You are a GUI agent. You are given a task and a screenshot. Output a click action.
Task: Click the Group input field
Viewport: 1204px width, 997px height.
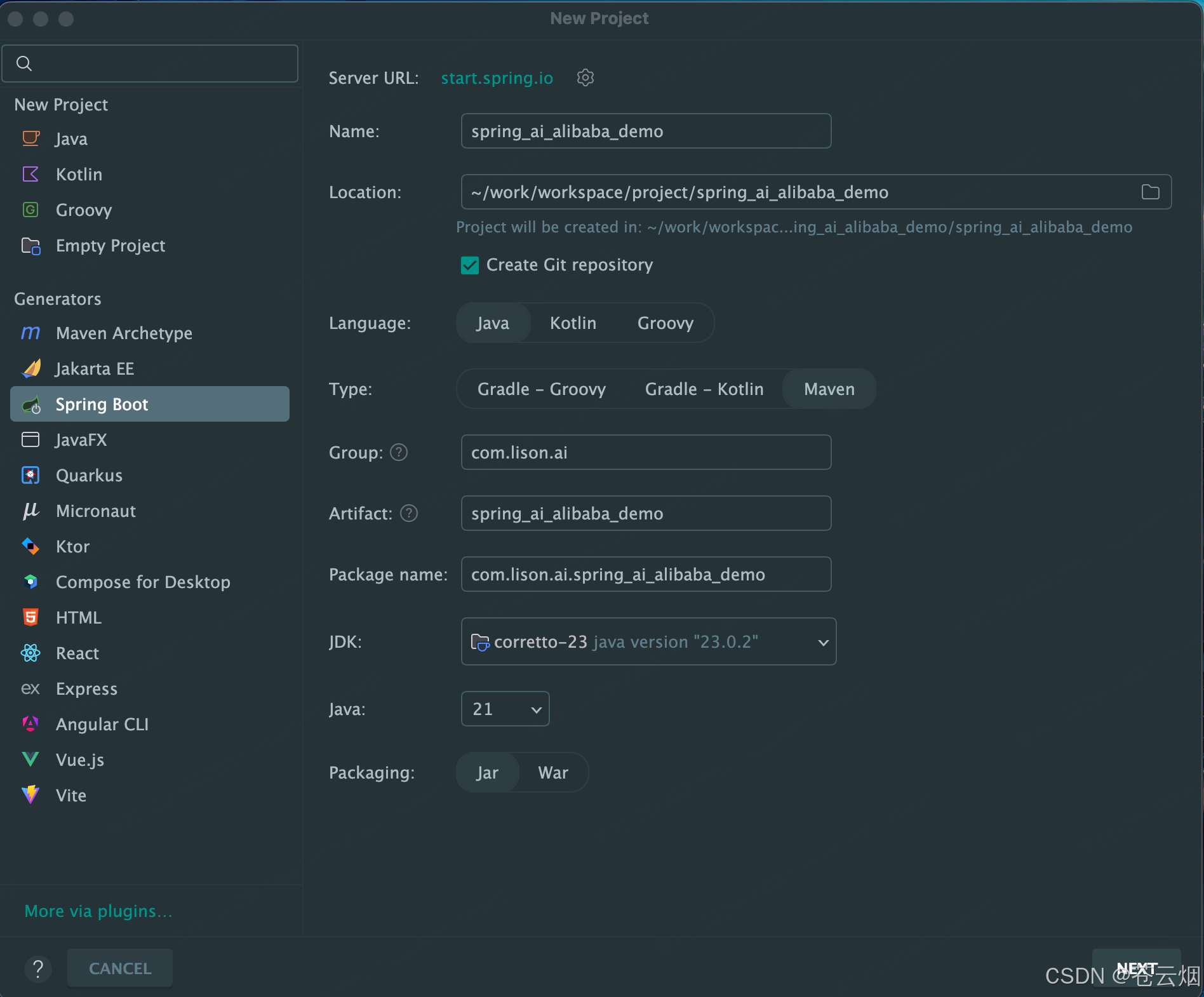coord(646,452)
